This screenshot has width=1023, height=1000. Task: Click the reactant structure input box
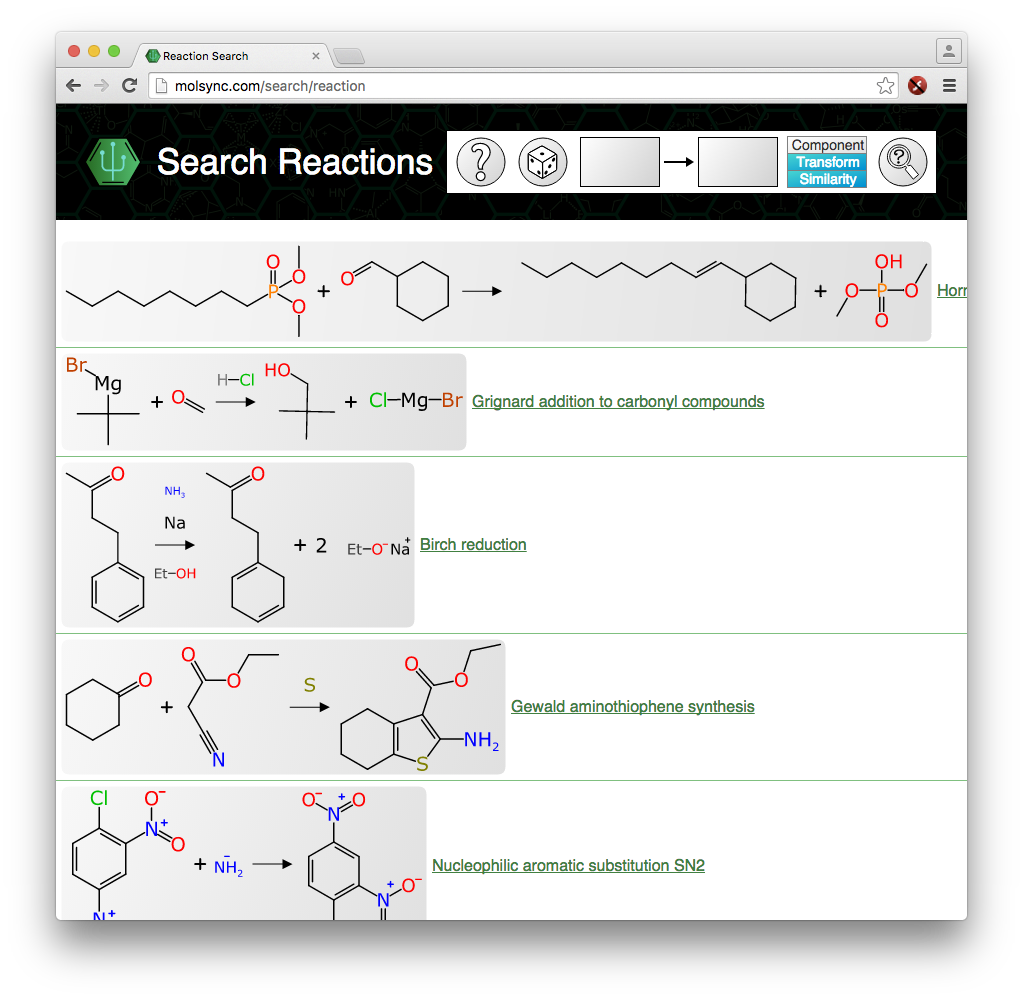click(619, 161)
